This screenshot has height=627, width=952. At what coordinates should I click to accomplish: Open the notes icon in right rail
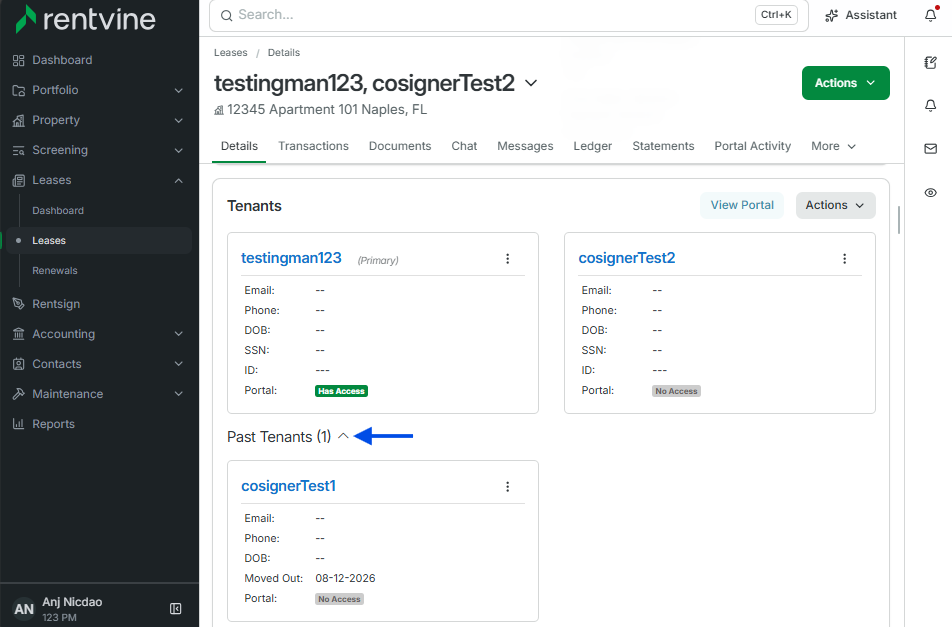930,62
